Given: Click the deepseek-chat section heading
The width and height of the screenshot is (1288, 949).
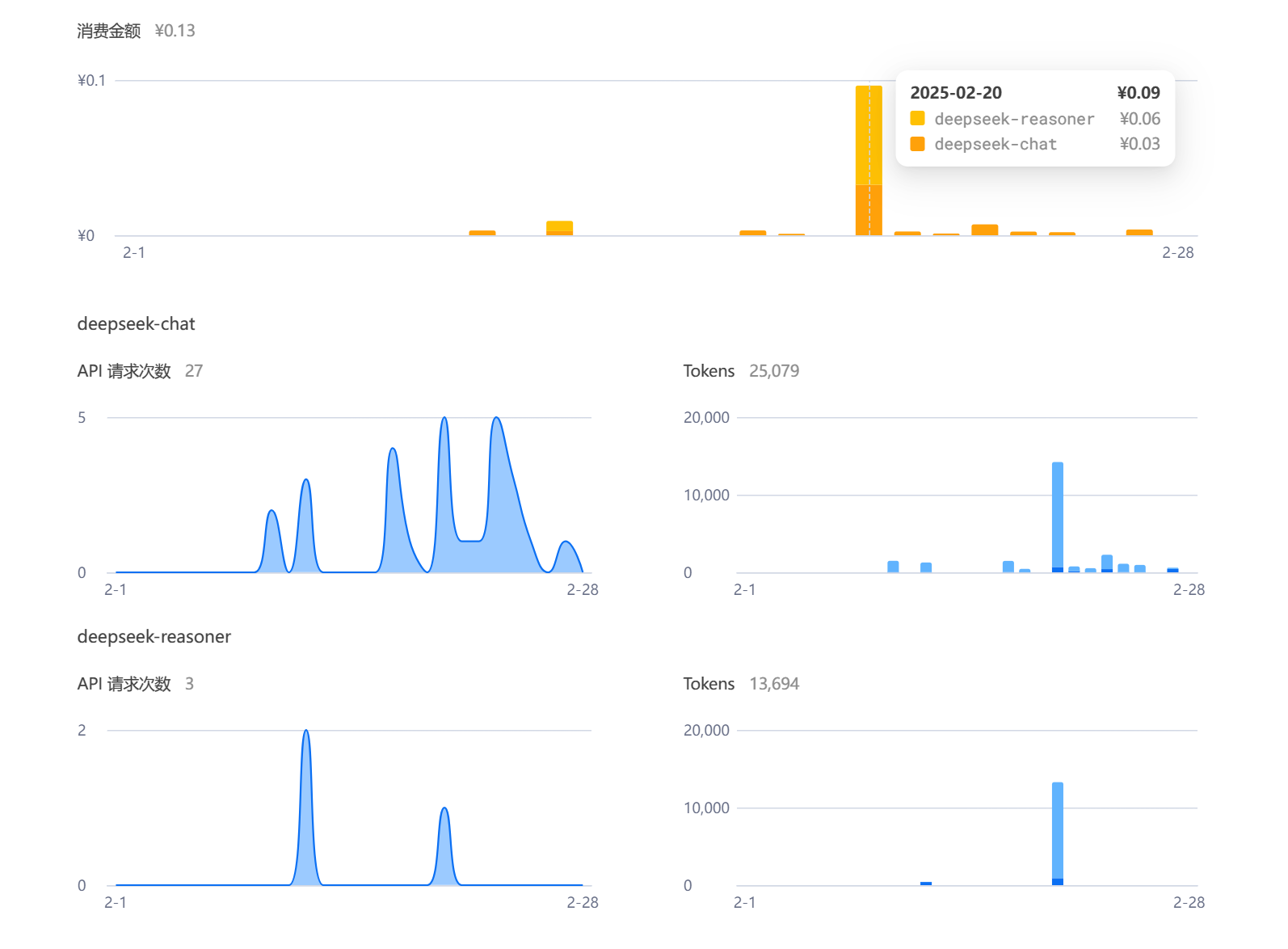Looking at the screenshot, I should pos(136,324).
